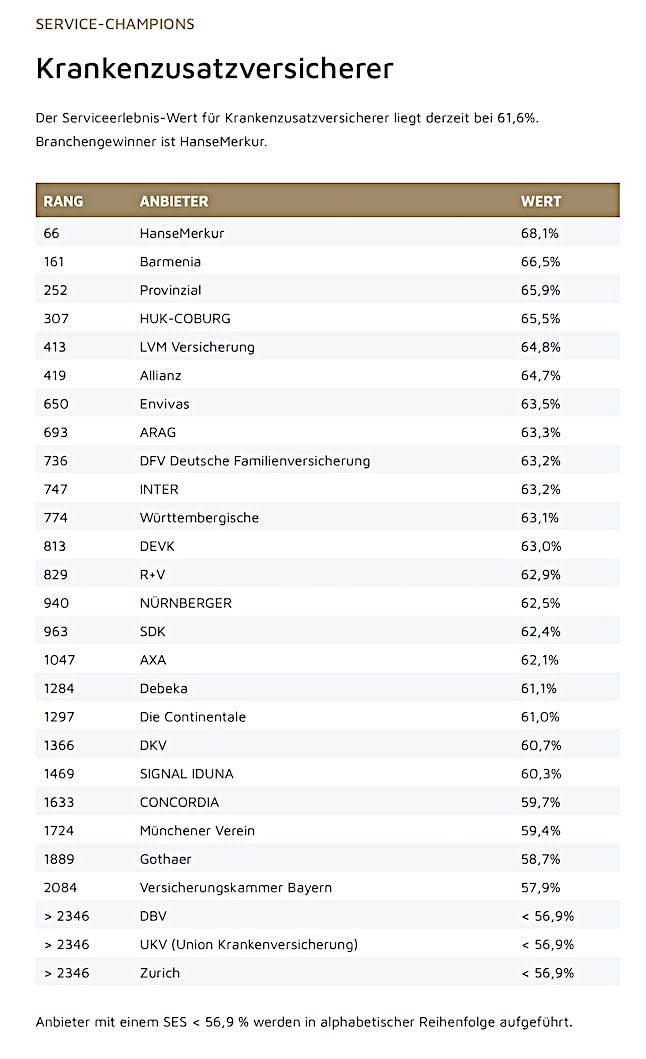
Task: Click the Allianz provider name
Action: 160,376
